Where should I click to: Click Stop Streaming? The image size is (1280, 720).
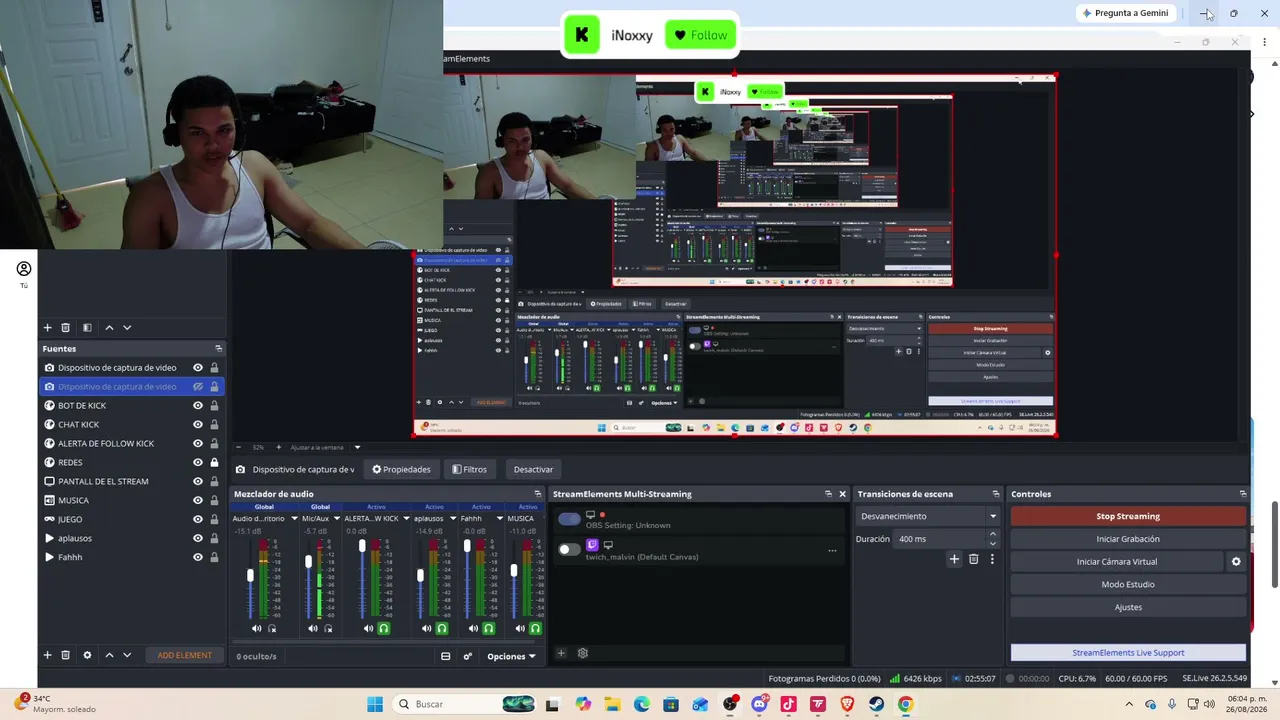1128,516
